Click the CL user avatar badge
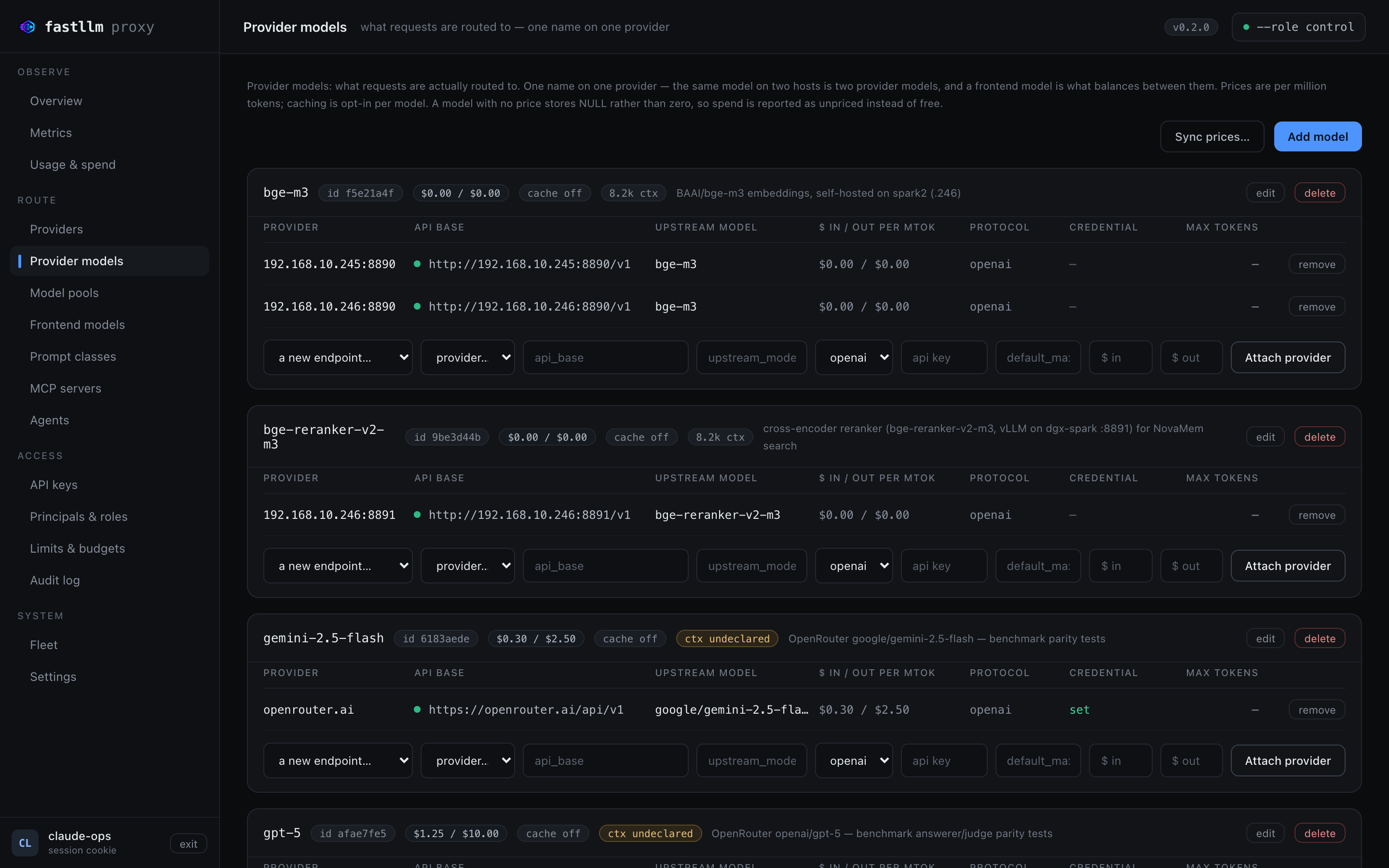Viewport: 1389px width, 868px height. [25, 843]
